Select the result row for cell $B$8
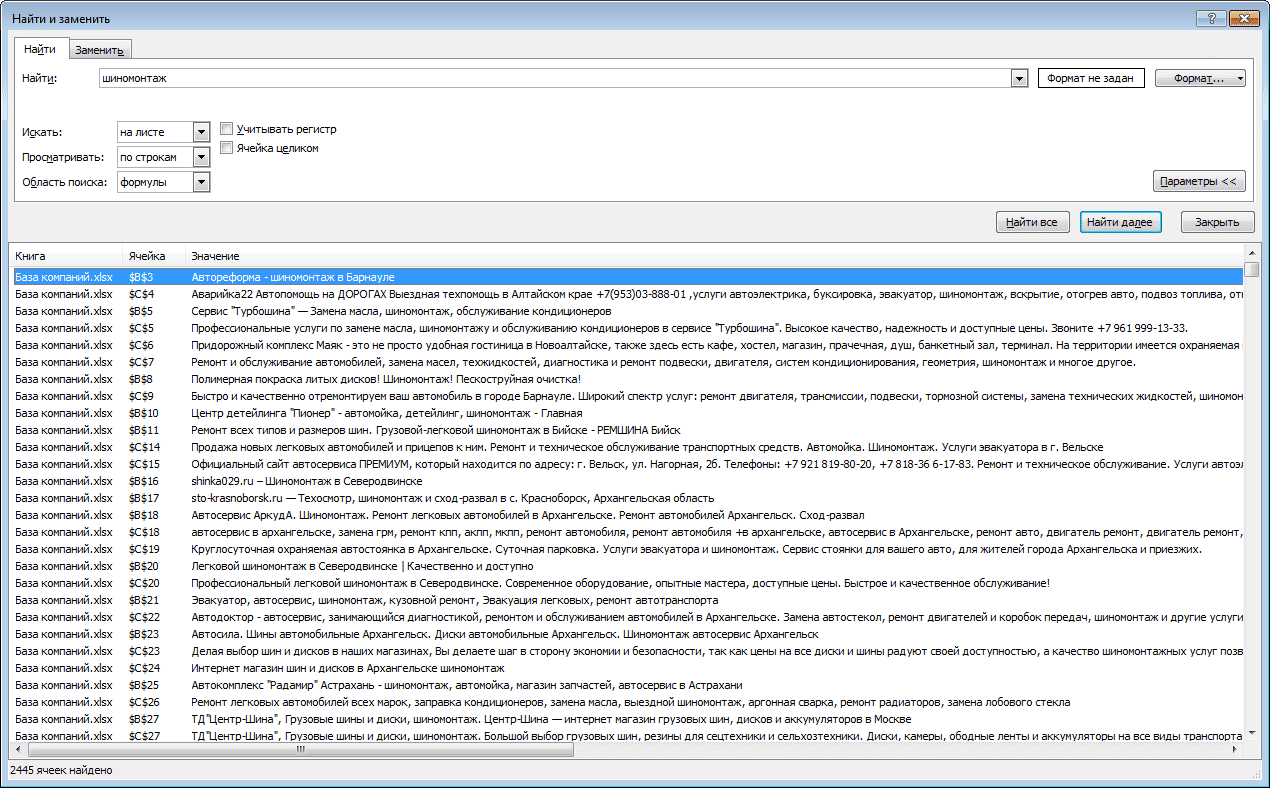 [x=628, y=379]
